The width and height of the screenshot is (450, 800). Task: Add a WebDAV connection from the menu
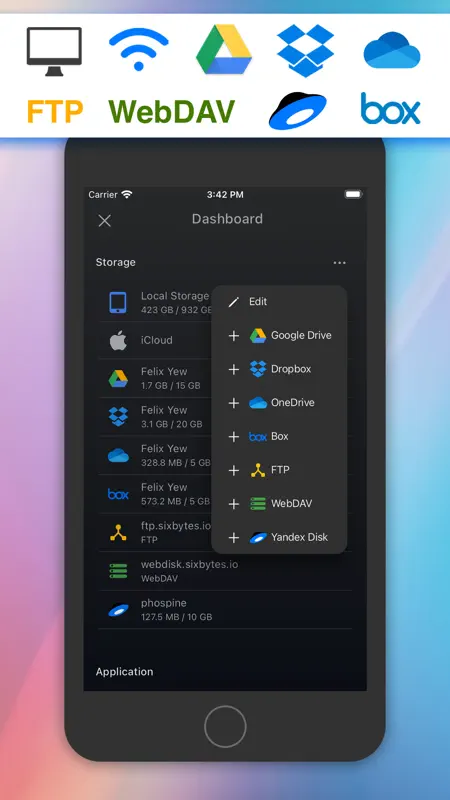279,504
